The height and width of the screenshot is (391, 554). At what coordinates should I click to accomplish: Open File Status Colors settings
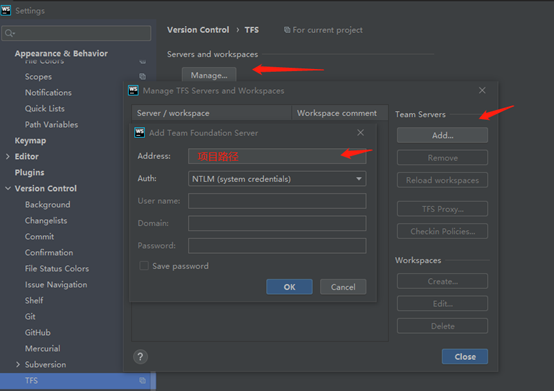click(57, 268)
